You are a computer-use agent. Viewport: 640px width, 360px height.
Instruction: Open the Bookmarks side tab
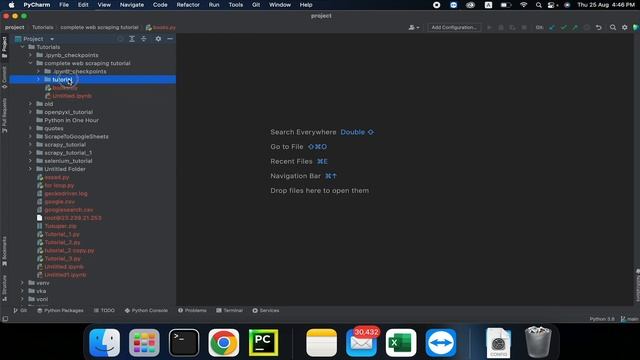coord(4,251)
